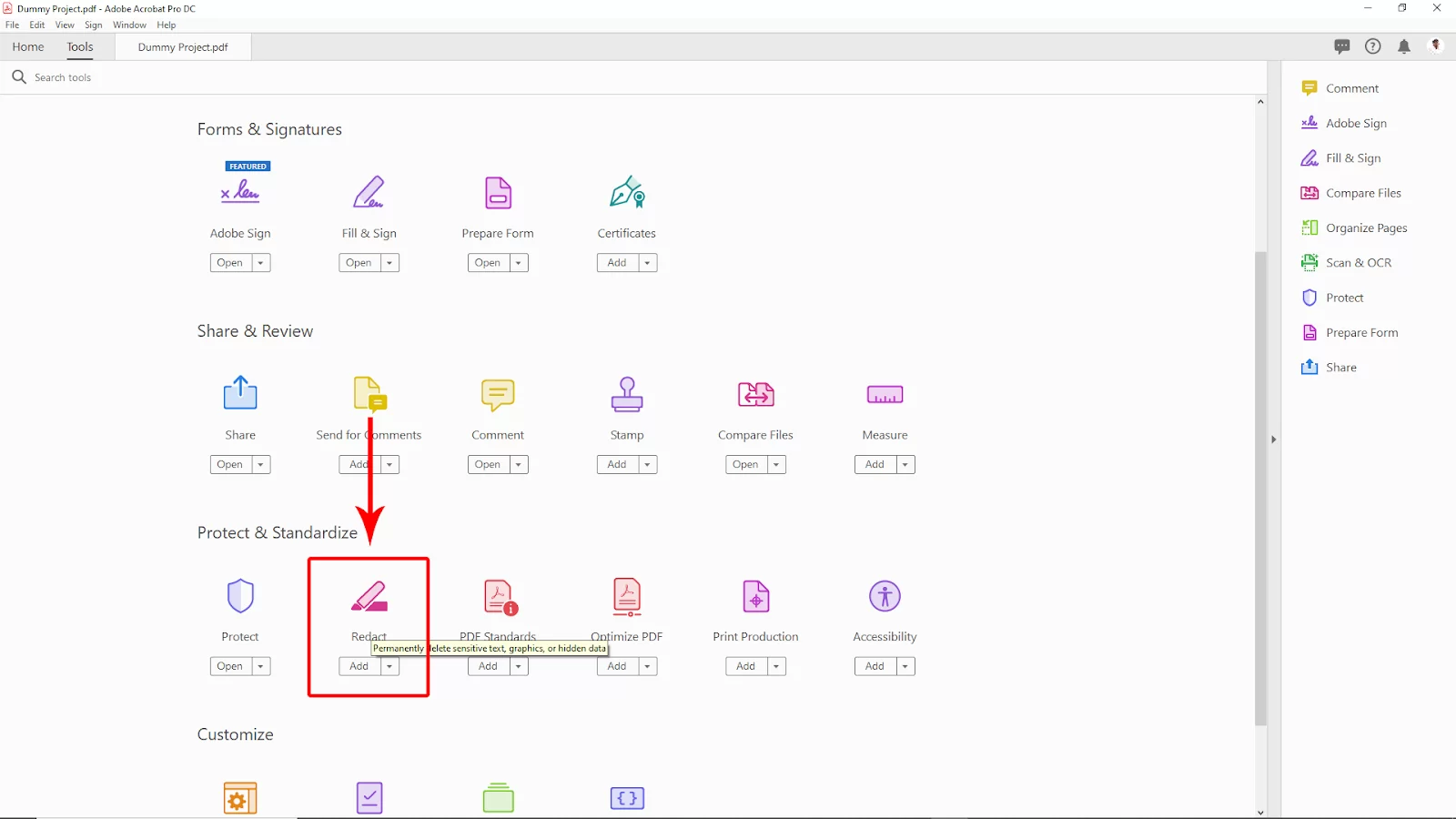Open the dropdown arrow beside Prepare Form Open
The image size is (1456, 819).
click(x=519, y=263)
